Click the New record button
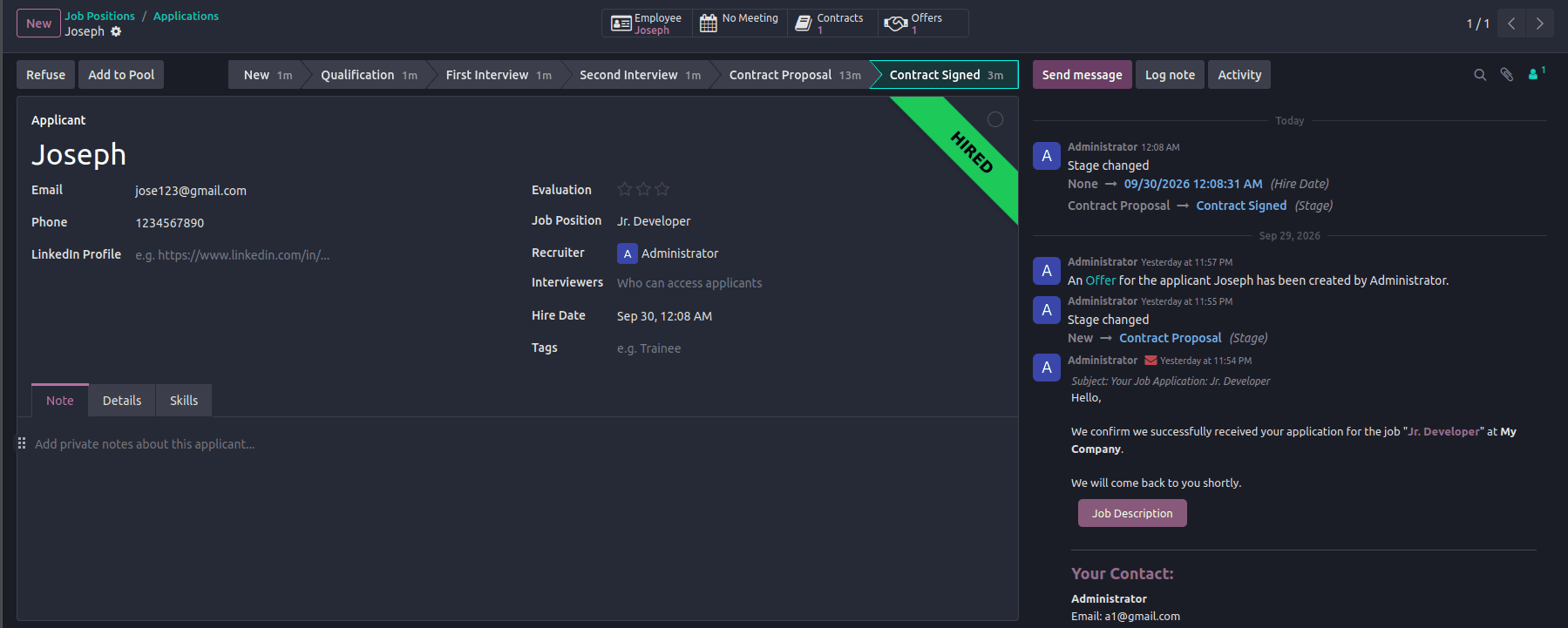The image size is (1568, 628). pyautogui.click(x=38, y=24)
